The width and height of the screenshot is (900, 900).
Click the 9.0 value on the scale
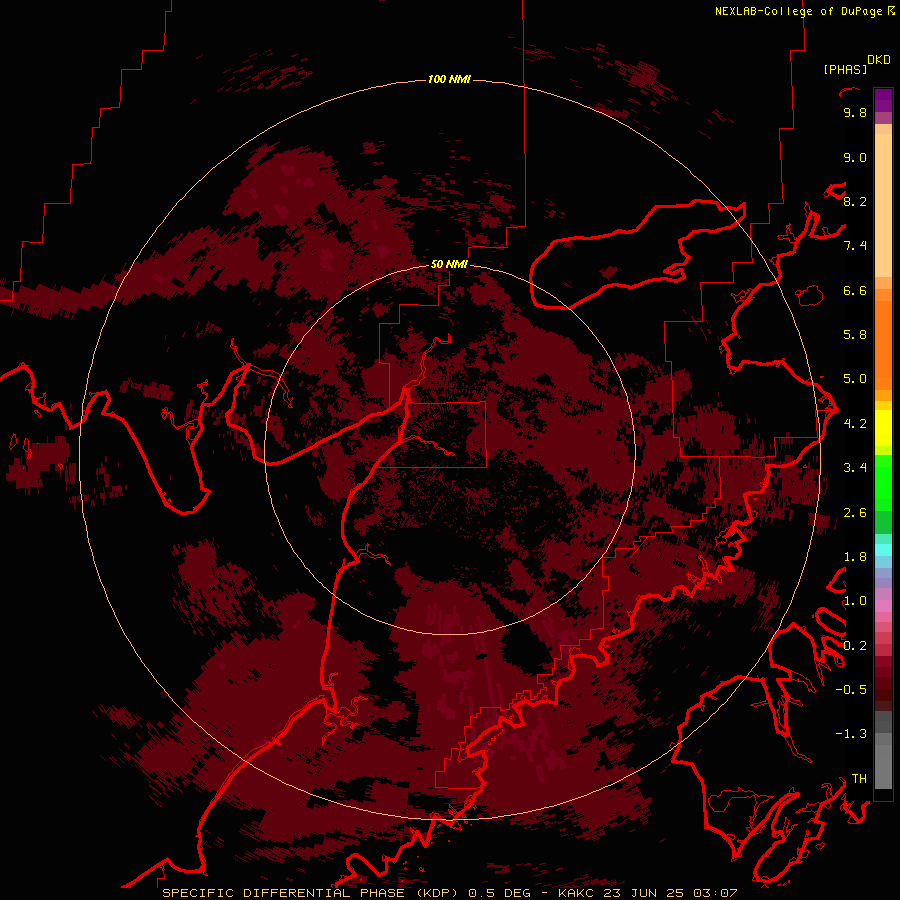[x=855, y=158]
